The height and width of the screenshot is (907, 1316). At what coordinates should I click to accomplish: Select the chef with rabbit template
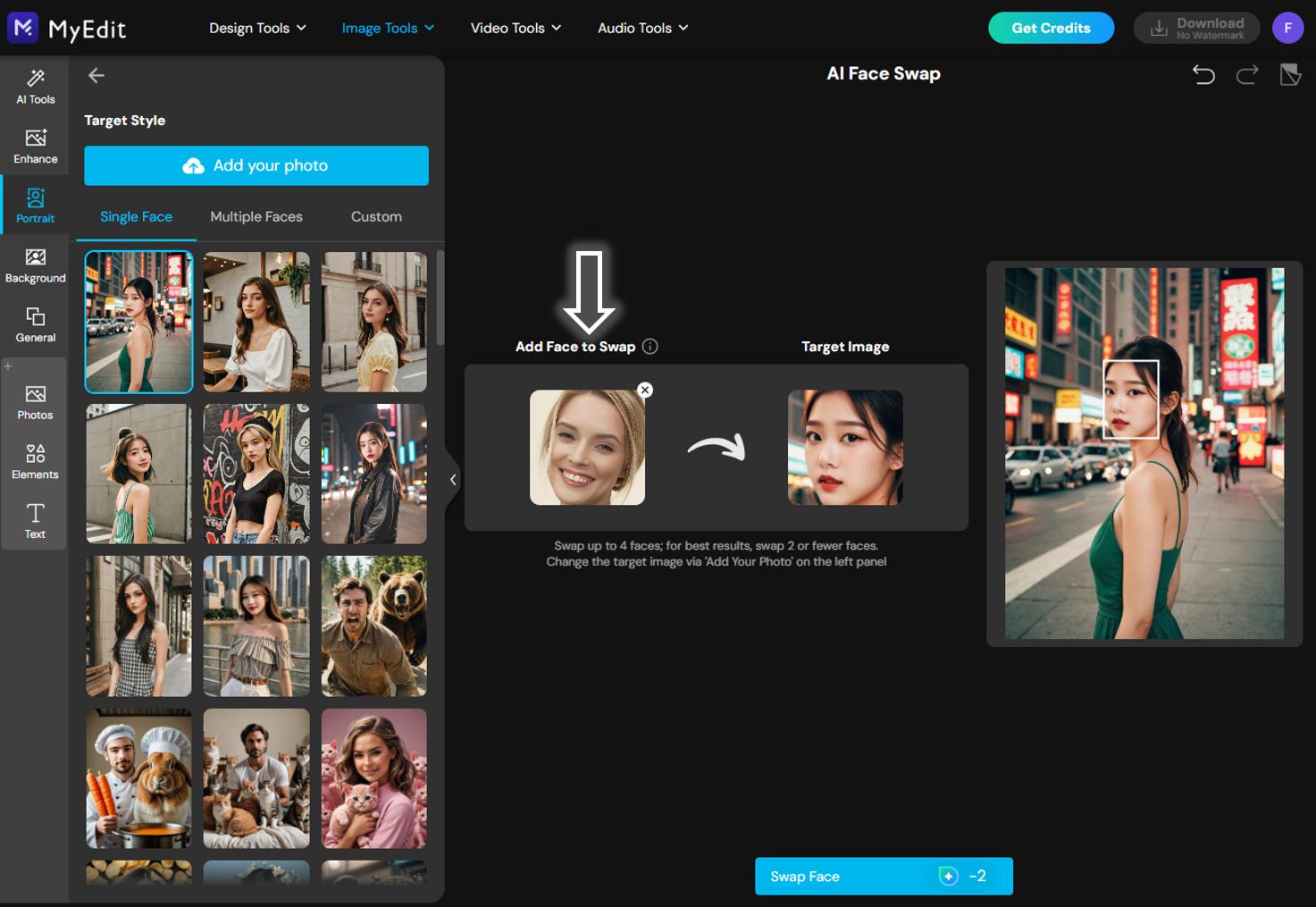tap(138, 778)
